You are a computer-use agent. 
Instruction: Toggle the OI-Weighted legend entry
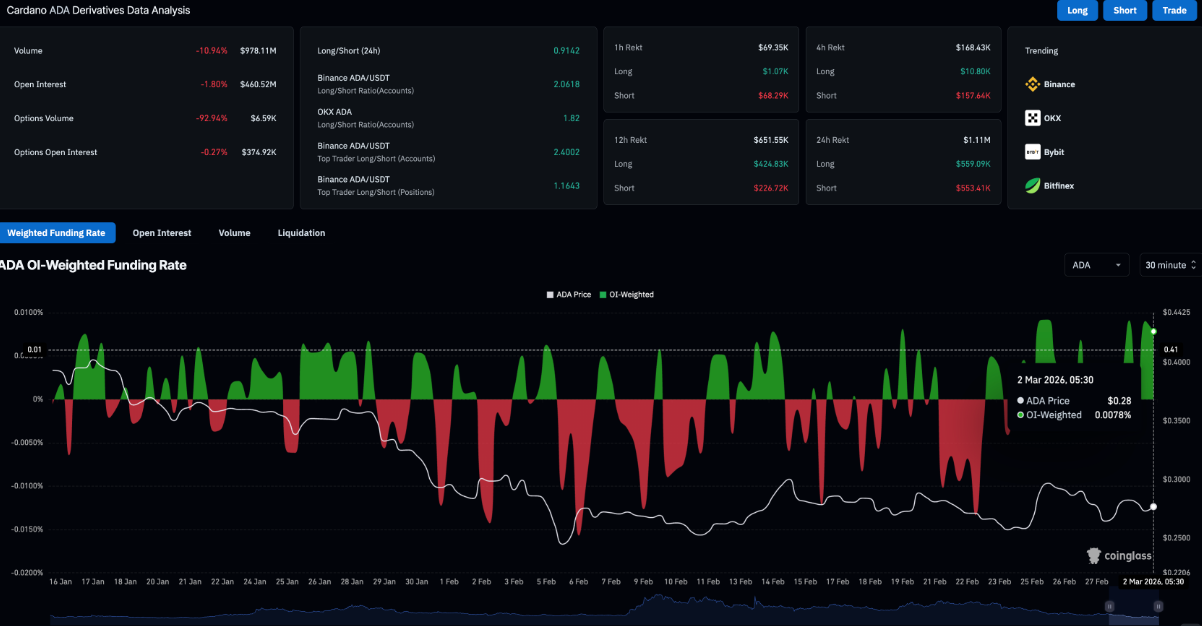(x=629, y=294)
